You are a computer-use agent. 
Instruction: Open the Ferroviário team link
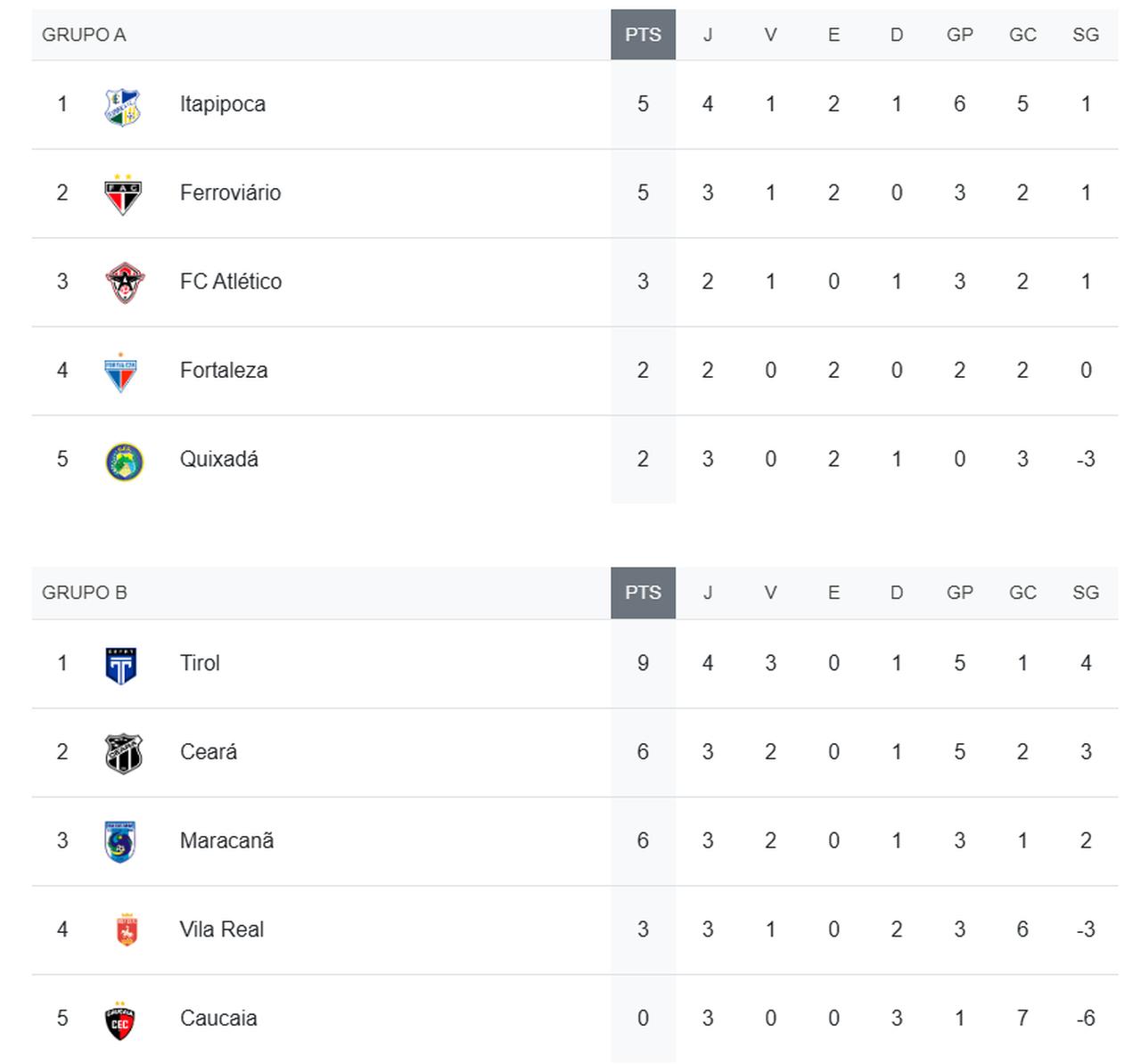pyautogui.click(x=230, y=192)
